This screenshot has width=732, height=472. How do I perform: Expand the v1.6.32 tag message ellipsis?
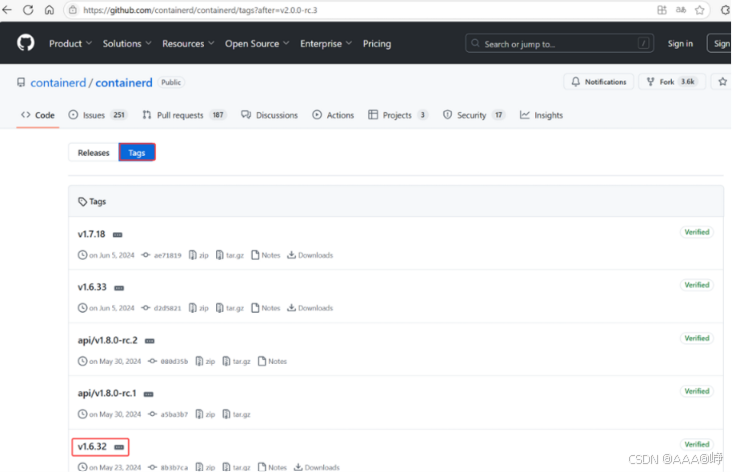pos(119,447)
